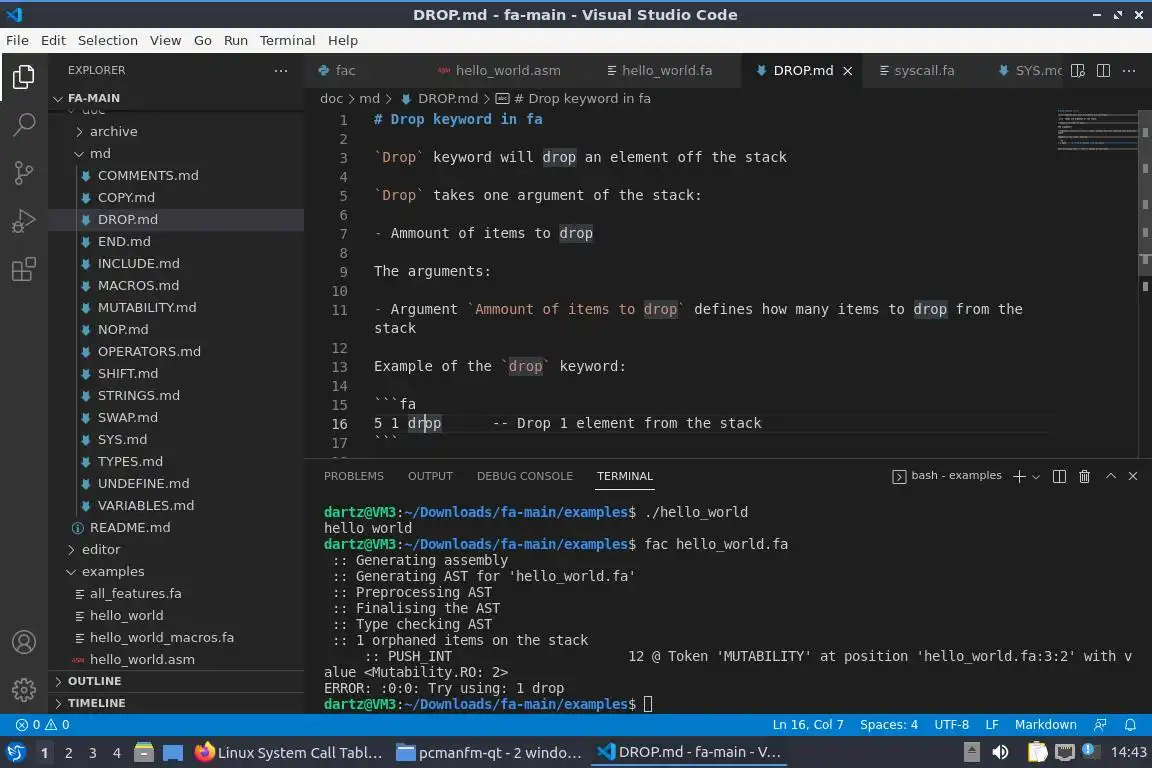Expand the editor folder
This screenshot has width=1152, height=768.
point(176,550)
